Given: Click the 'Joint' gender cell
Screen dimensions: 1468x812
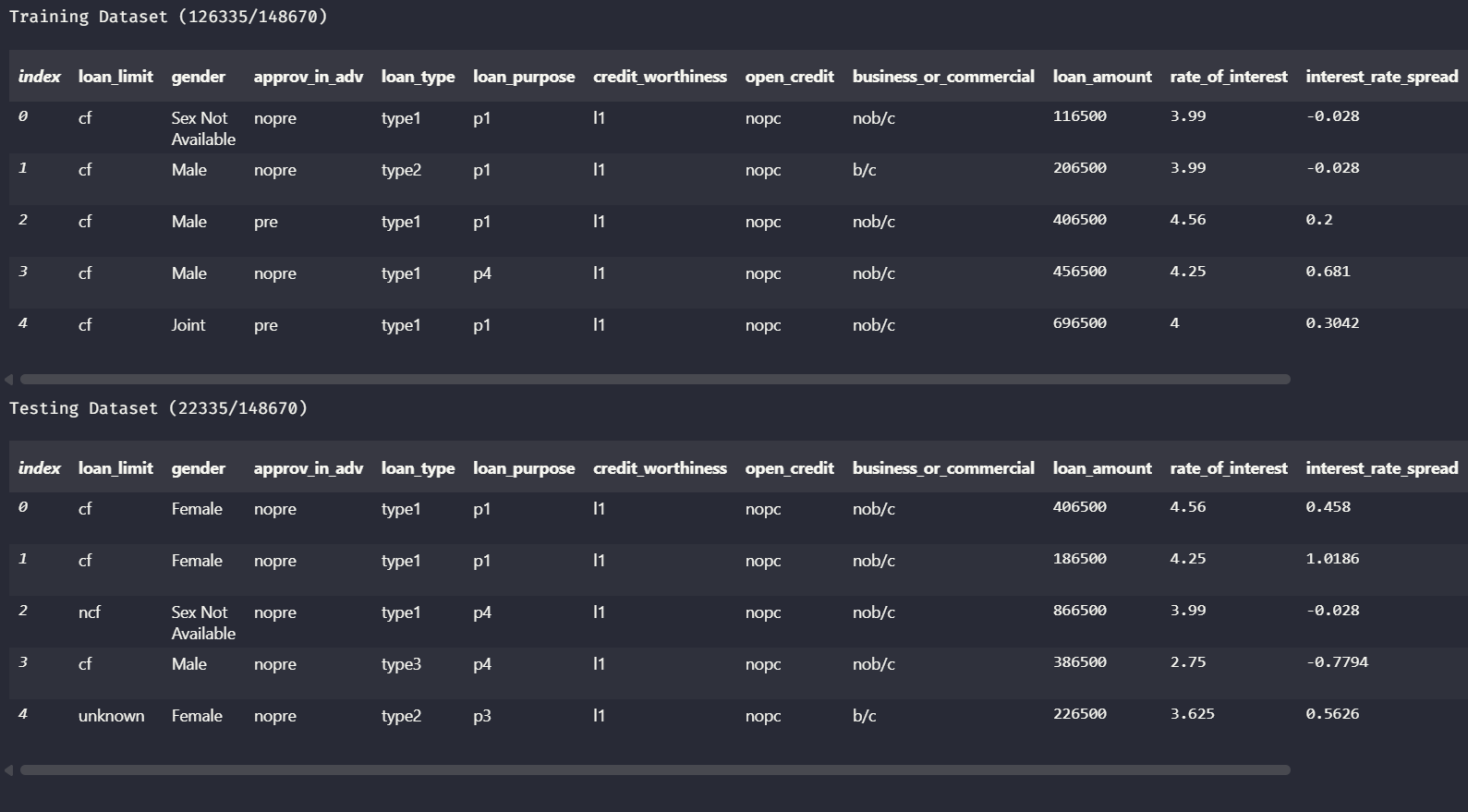Looking at the screenshot, I should point(188,325).
